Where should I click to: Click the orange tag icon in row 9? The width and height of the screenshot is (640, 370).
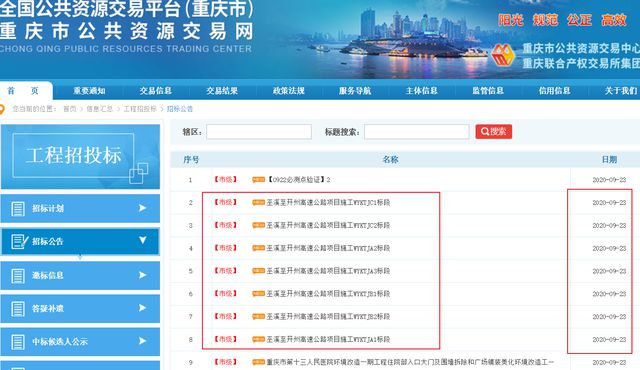tap(258, 362)
